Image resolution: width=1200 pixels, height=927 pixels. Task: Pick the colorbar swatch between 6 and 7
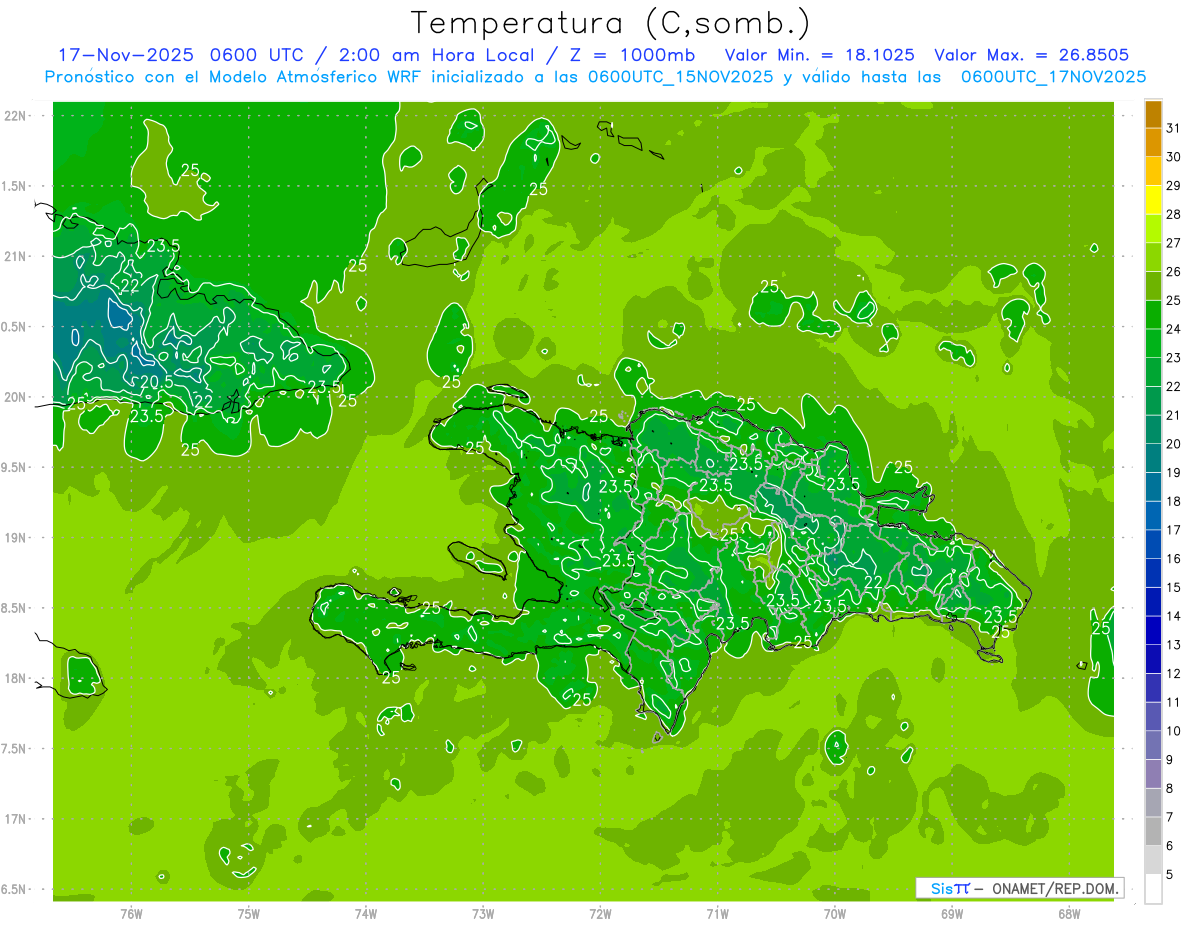(x=1153, y=832)
